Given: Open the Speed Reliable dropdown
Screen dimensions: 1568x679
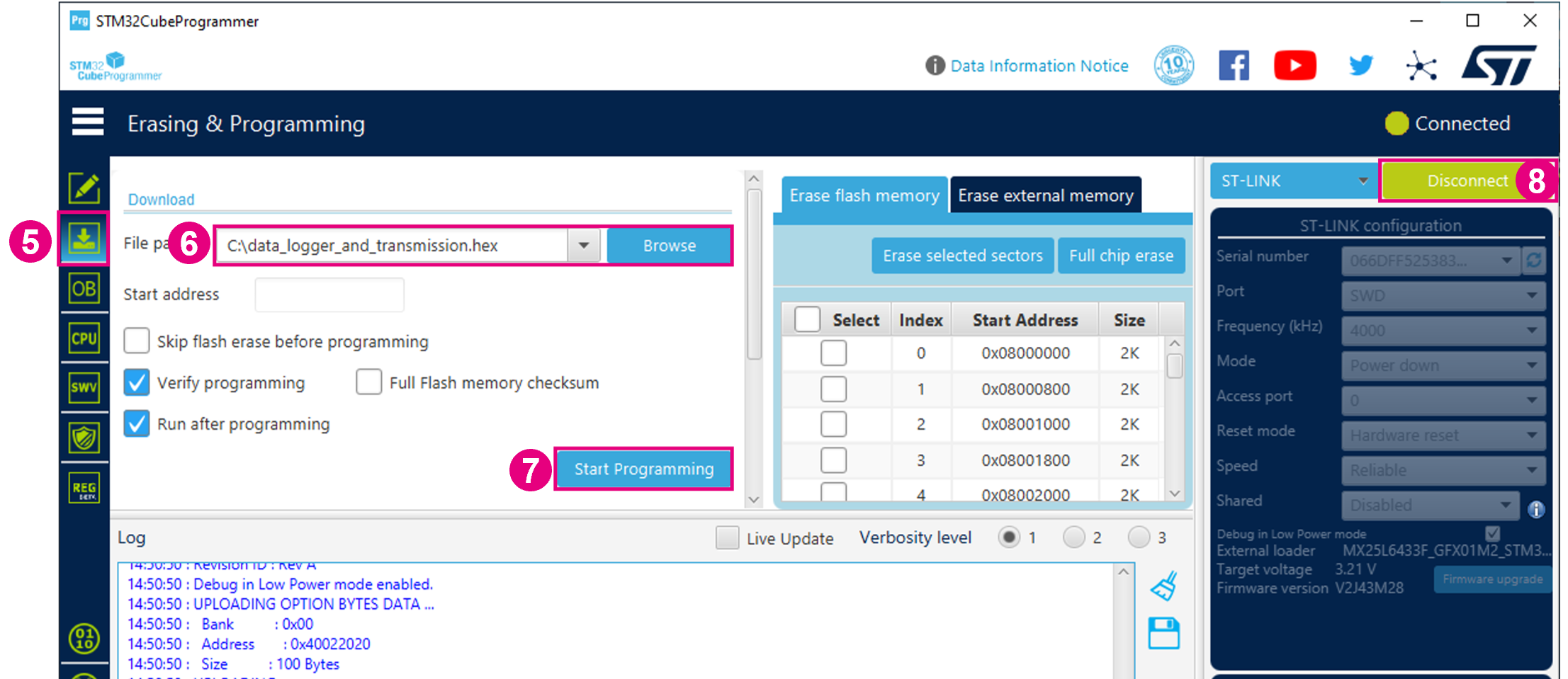Looking at the screenshot, I should coord(1443,469).
